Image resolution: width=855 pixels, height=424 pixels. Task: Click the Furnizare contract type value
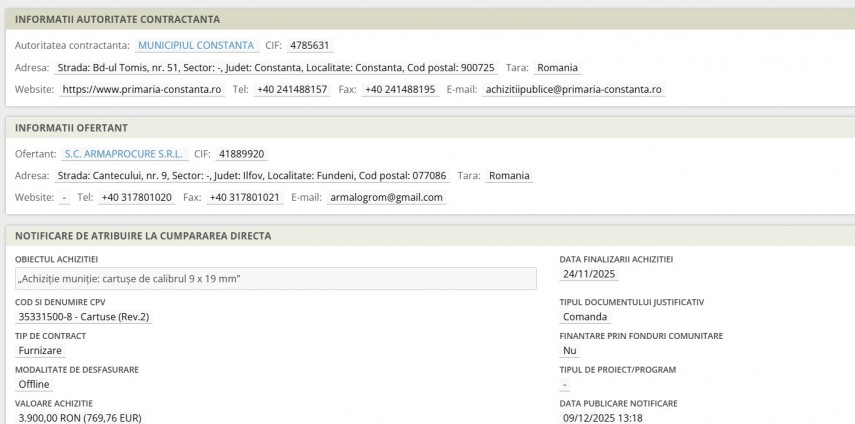point(41,351)
